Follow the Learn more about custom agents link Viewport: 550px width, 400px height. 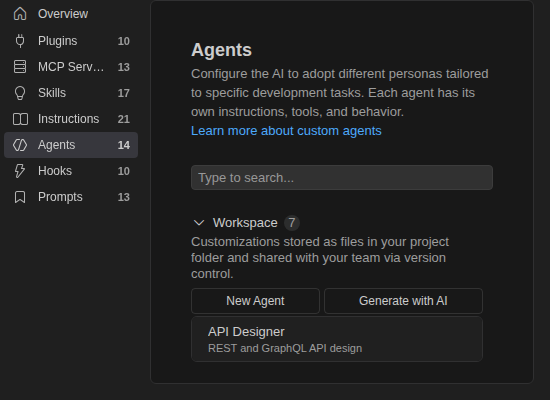click(286, 131)
